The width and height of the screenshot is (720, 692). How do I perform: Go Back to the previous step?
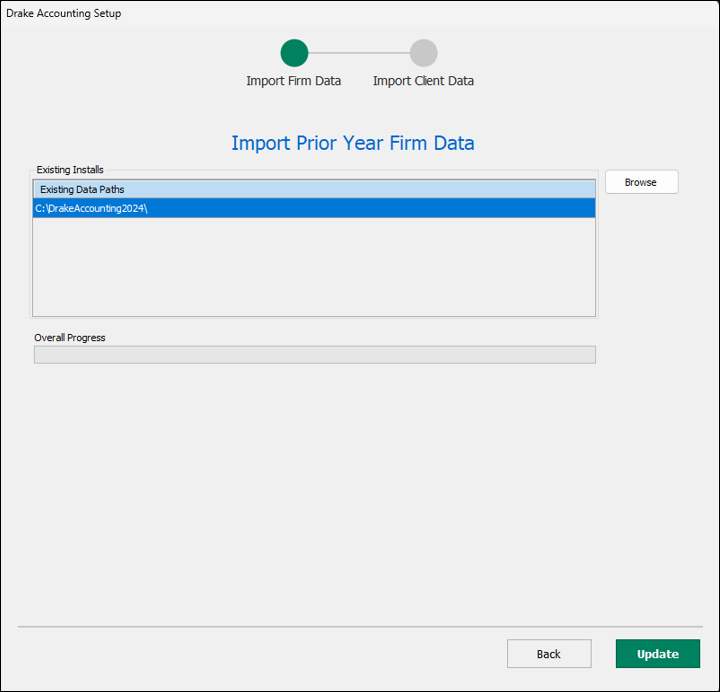click(x=549, y=653)
